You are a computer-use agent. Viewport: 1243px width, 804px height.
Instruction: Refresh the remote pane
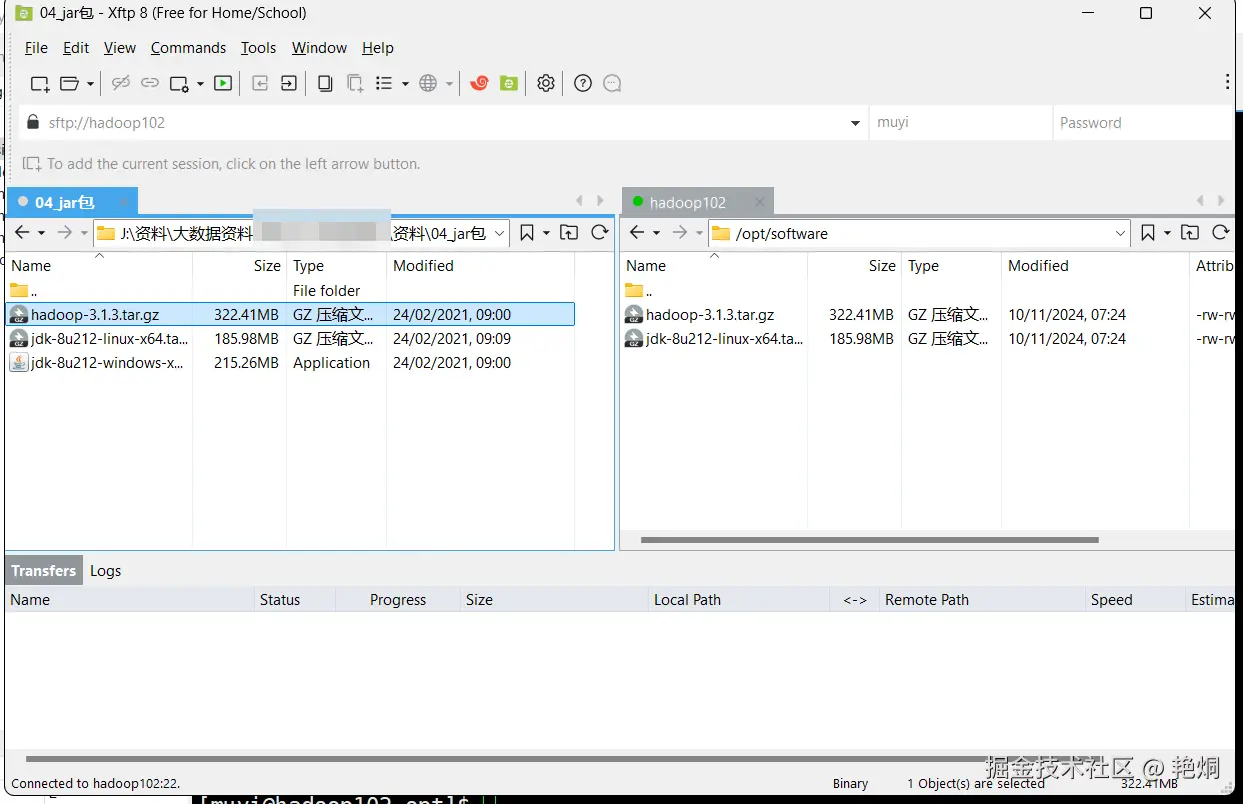[1220, 233]
